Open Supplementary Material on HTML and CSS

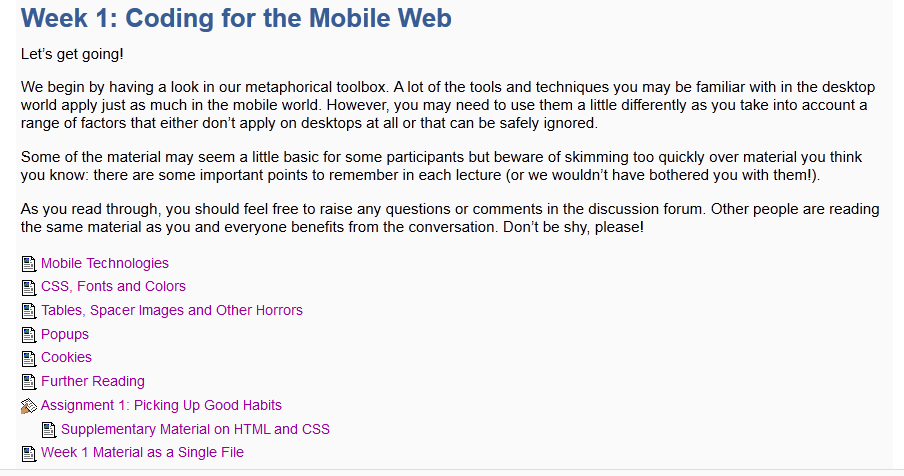point(195,430)
